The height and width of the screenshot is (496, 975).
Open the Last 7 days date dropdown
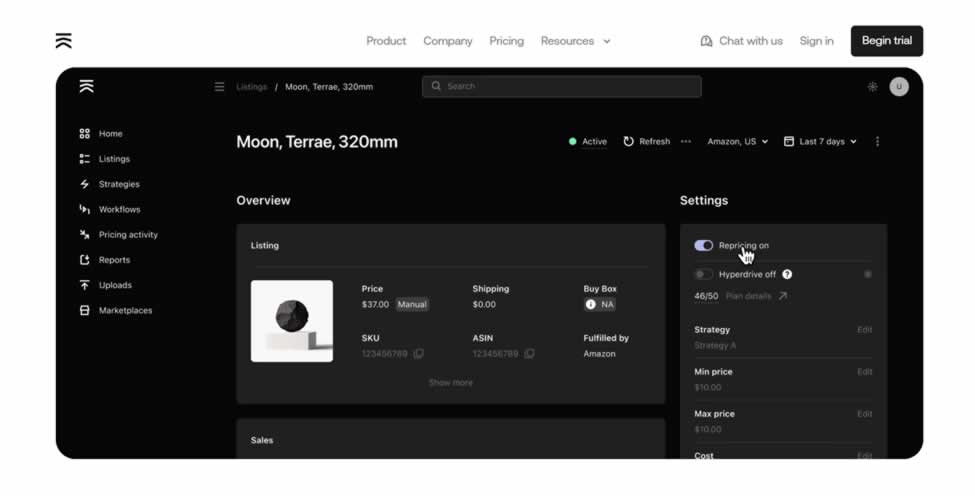820,142
